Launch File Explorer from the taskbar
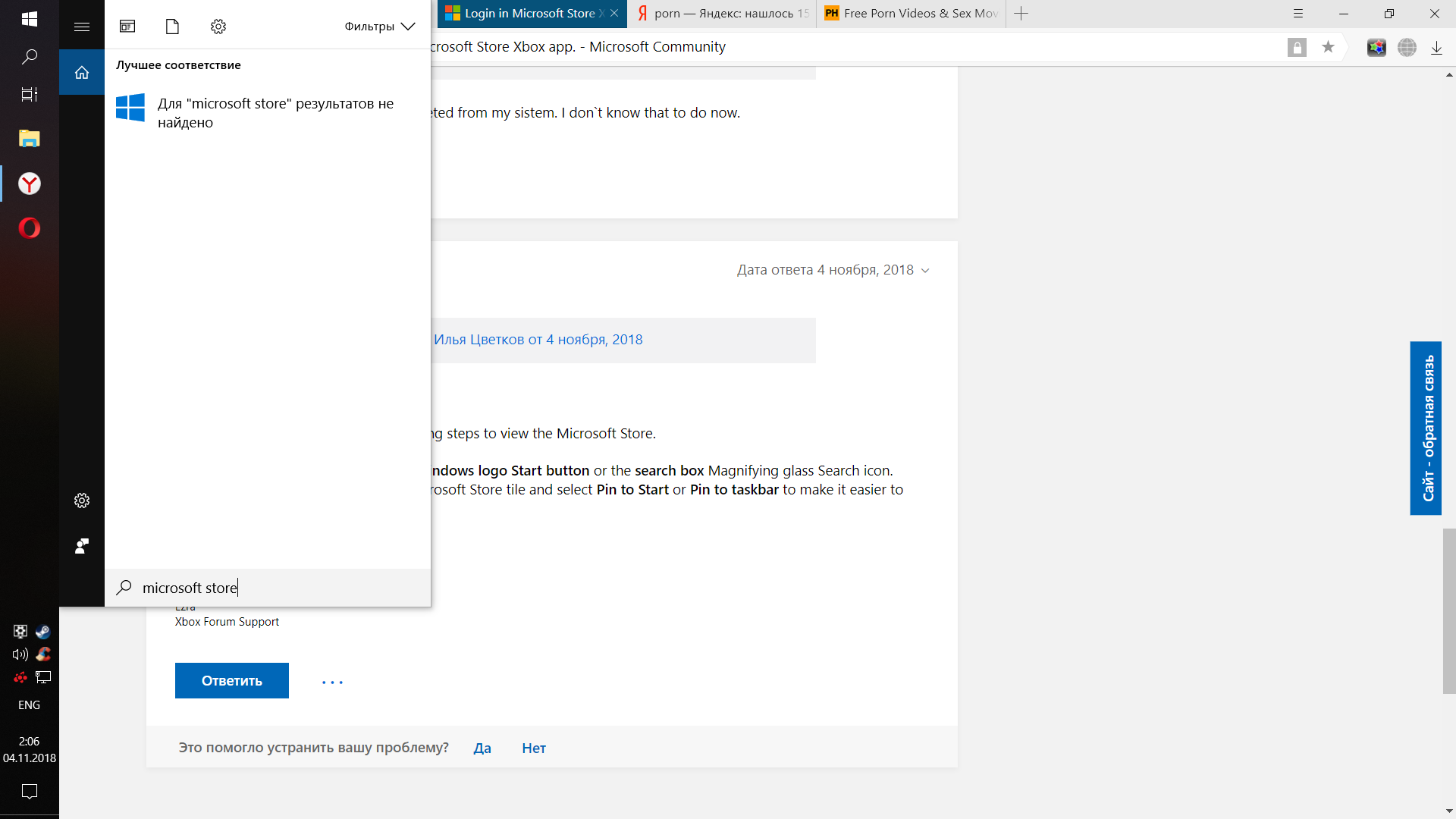 (30, 138)
